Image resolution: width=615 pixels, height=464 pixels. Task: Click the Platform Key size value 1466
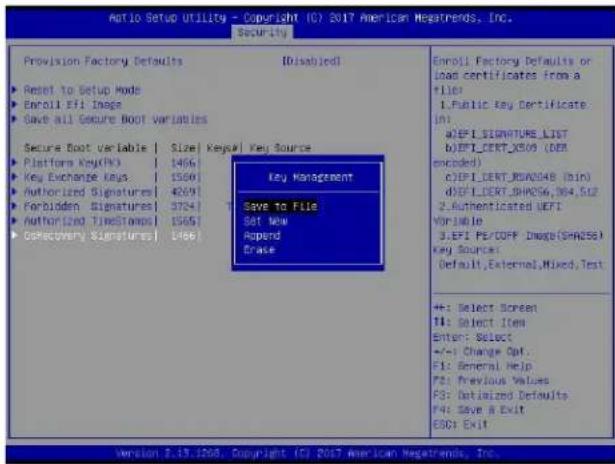[183, 162]
